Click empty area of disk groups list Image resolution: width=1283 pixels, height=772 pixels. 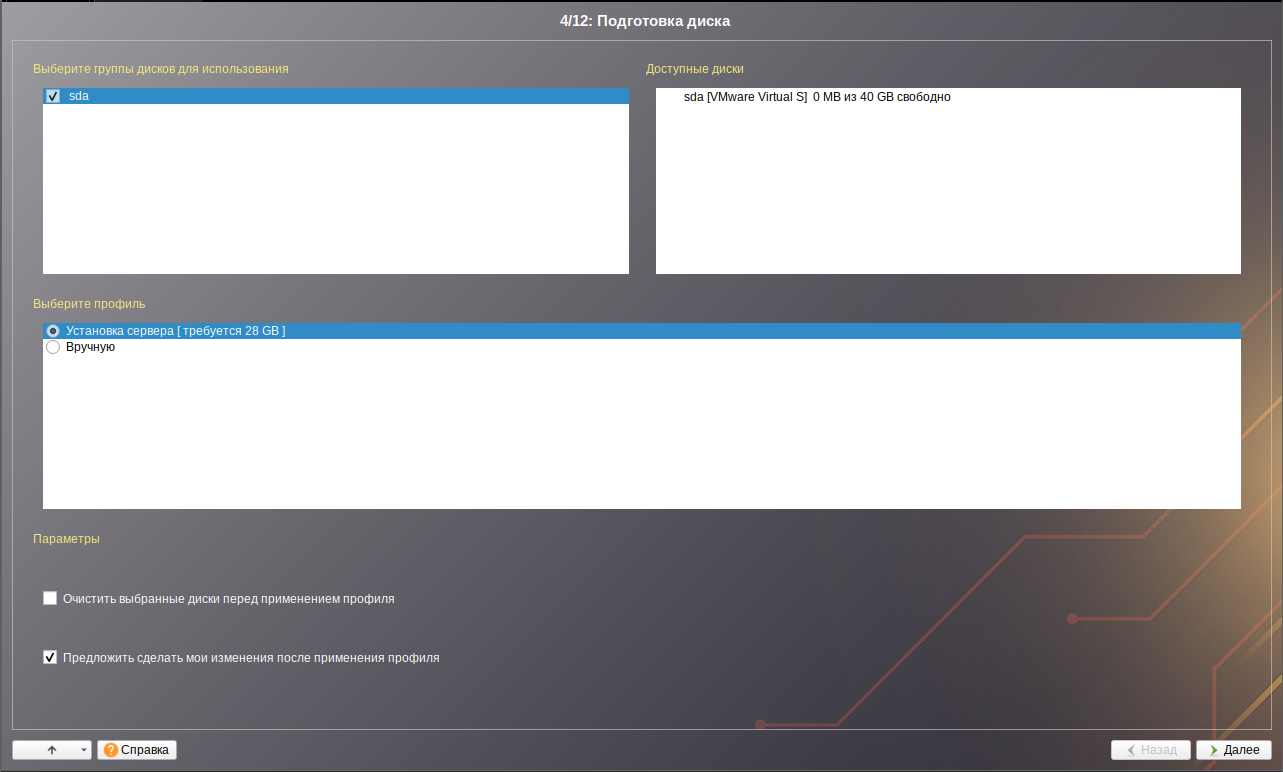(x=335, y=190)
